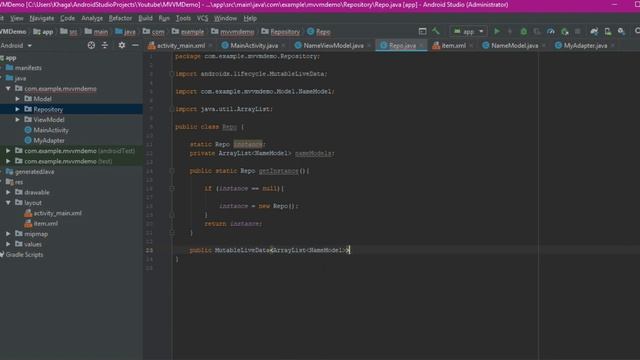Close the NameViewModel.java tab
This screenshot has height=360, width=640.
pos(369,46)
